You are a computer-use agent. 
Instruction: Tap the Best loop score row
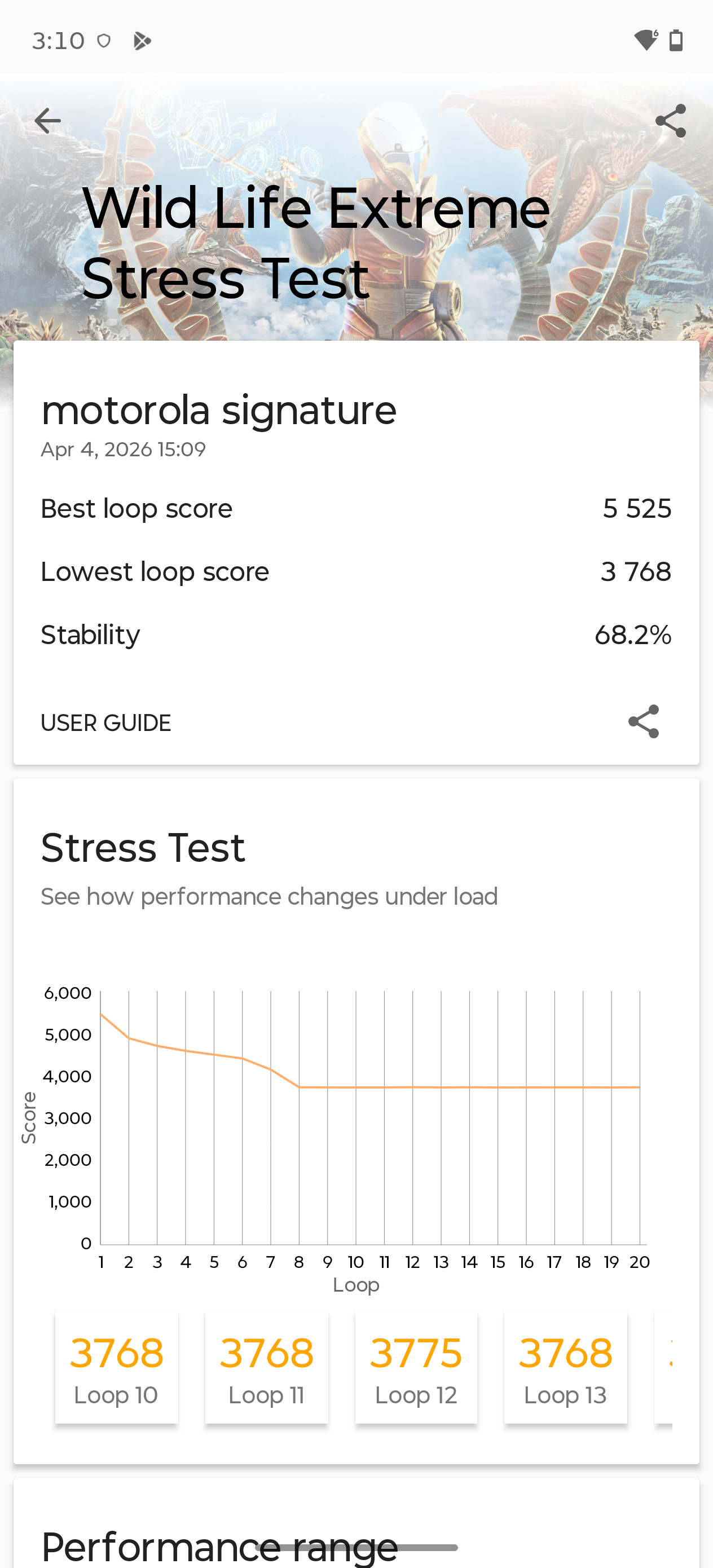point(356,508)
